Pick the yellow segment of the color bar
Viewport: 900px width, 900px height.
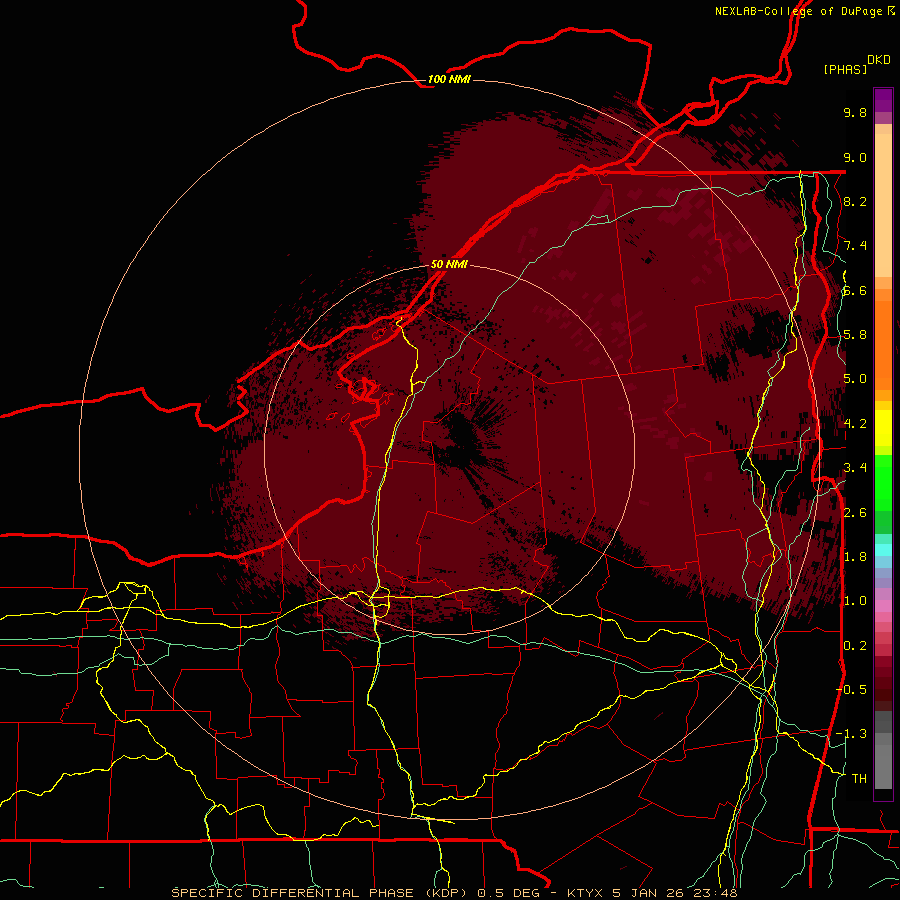pos(883,428)
